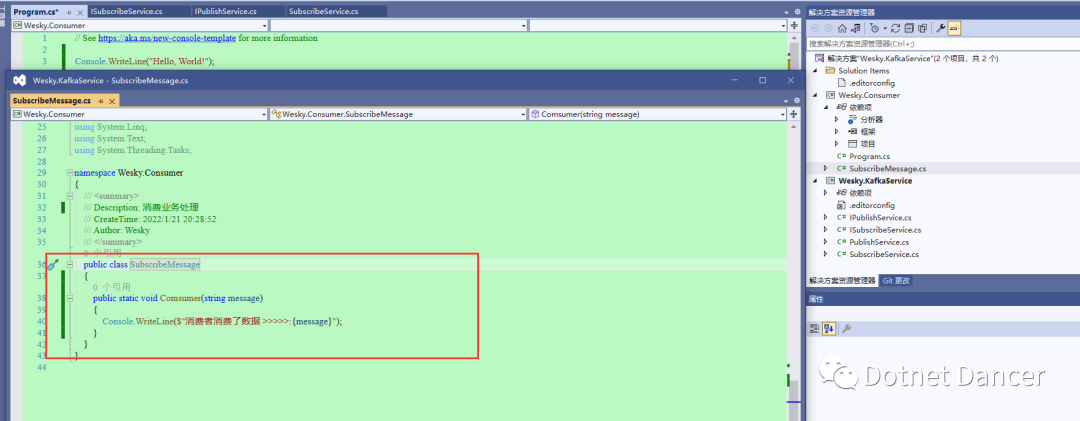Expand the 项目 node
The image size is (1080, 421).
coord(837,144)
